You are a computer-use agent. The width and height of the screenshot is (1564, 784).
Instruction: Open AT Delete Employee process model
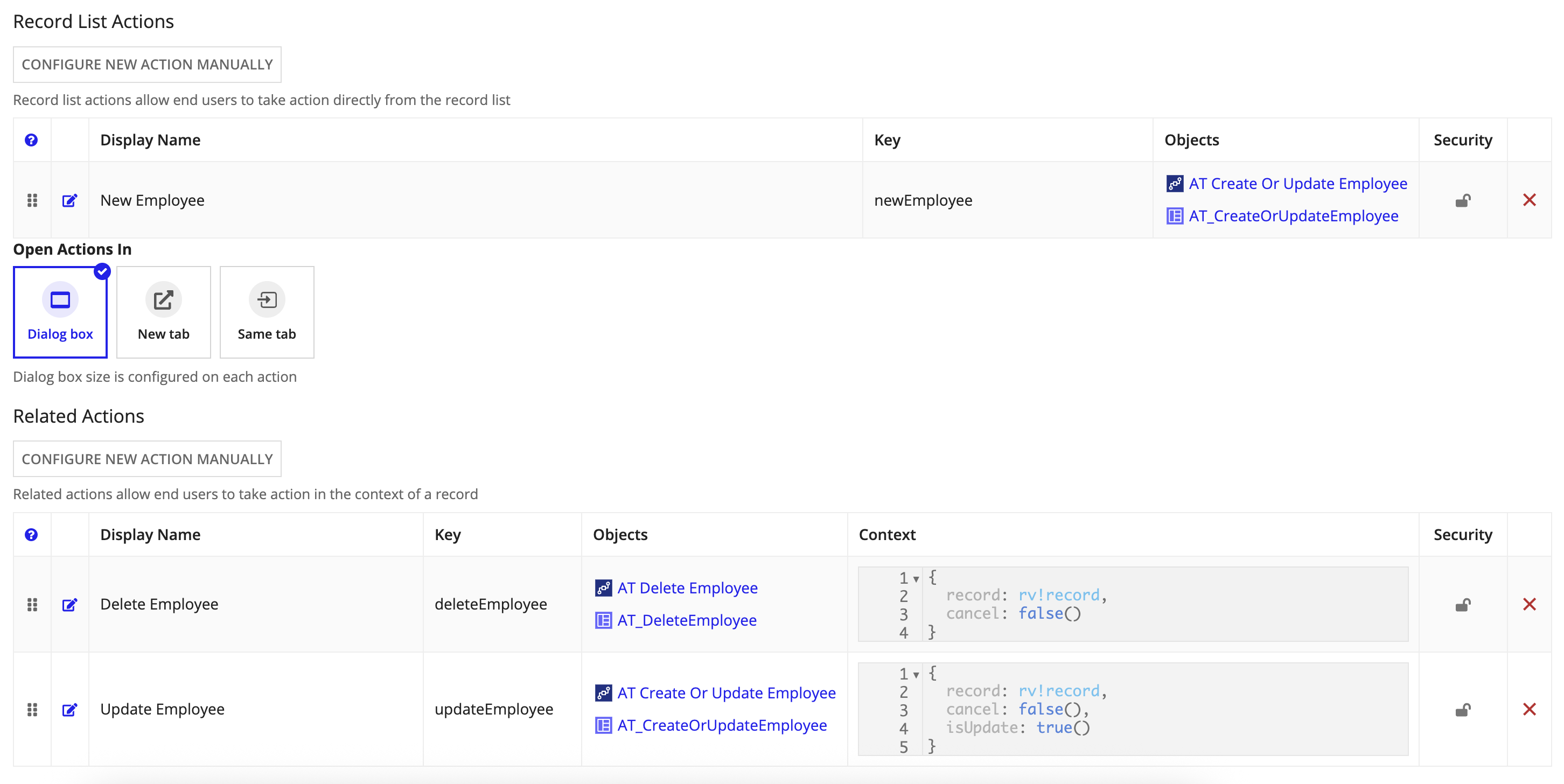coord(687,588)
